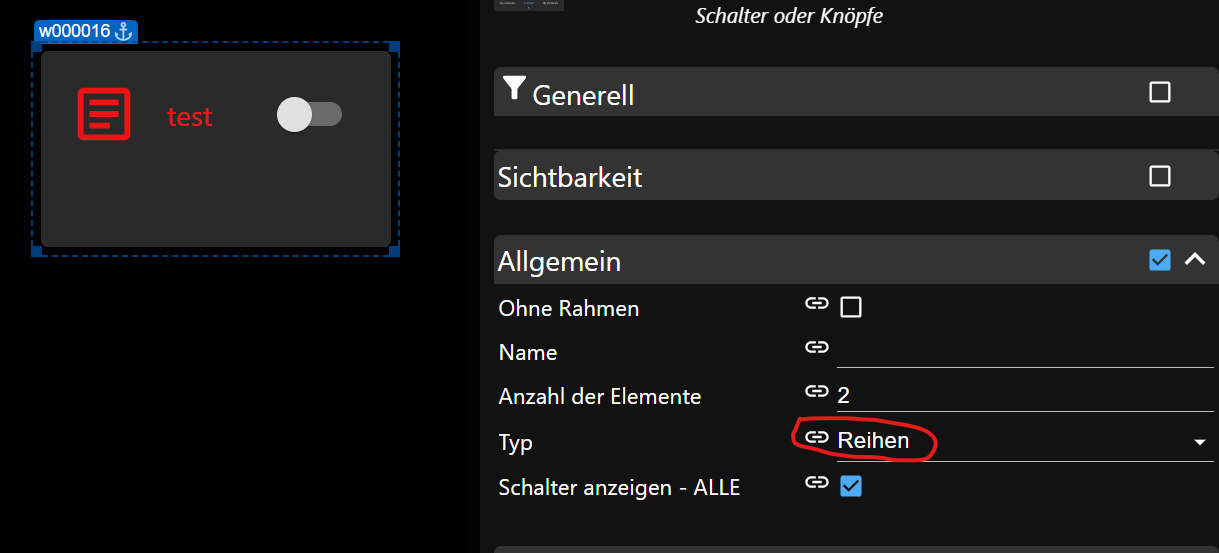Click link icon for Schalter anzeigen - ALLE
1219x553 pixels.
pos(817,482)
